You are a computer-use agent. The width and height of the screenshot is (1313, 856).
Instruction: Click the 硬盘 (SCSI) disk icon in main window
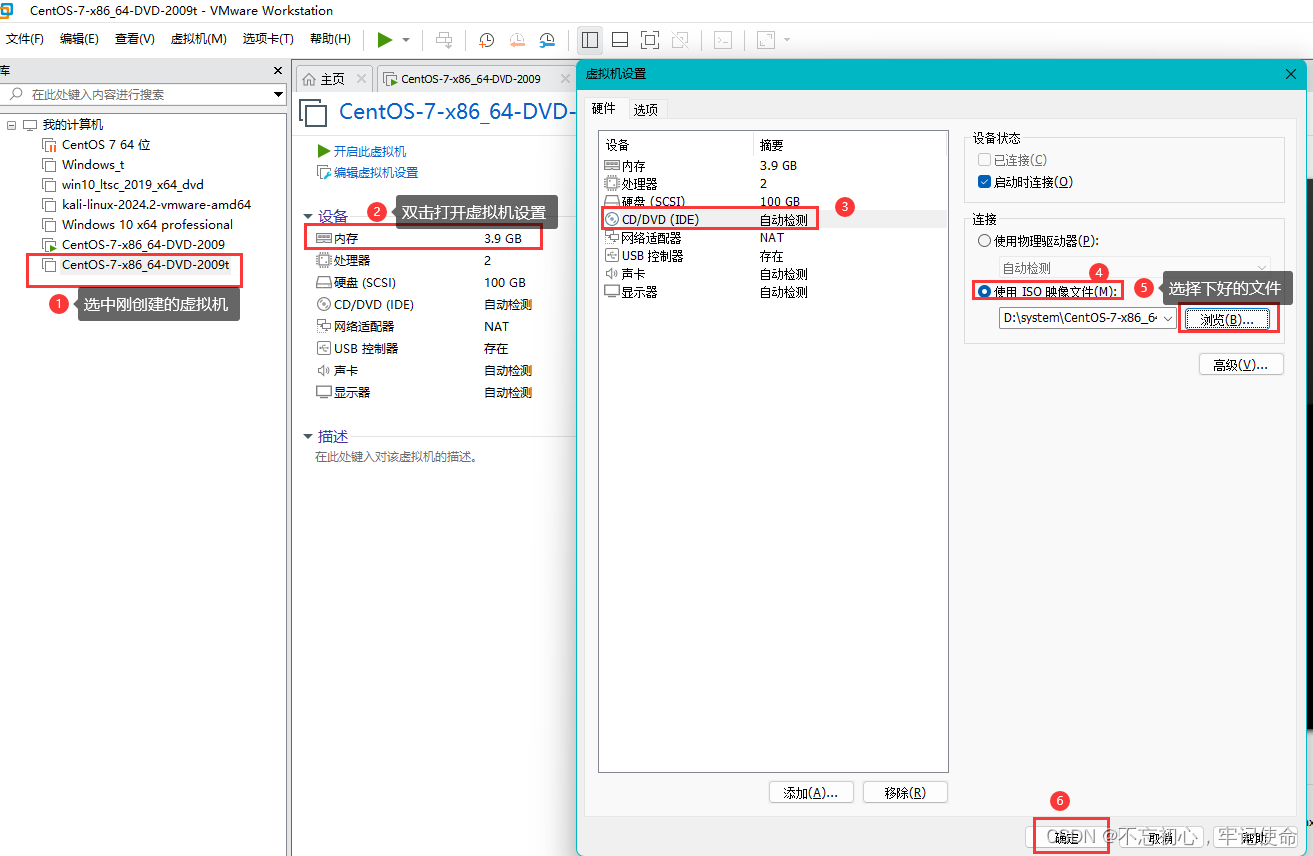click(x=323, y=282)
